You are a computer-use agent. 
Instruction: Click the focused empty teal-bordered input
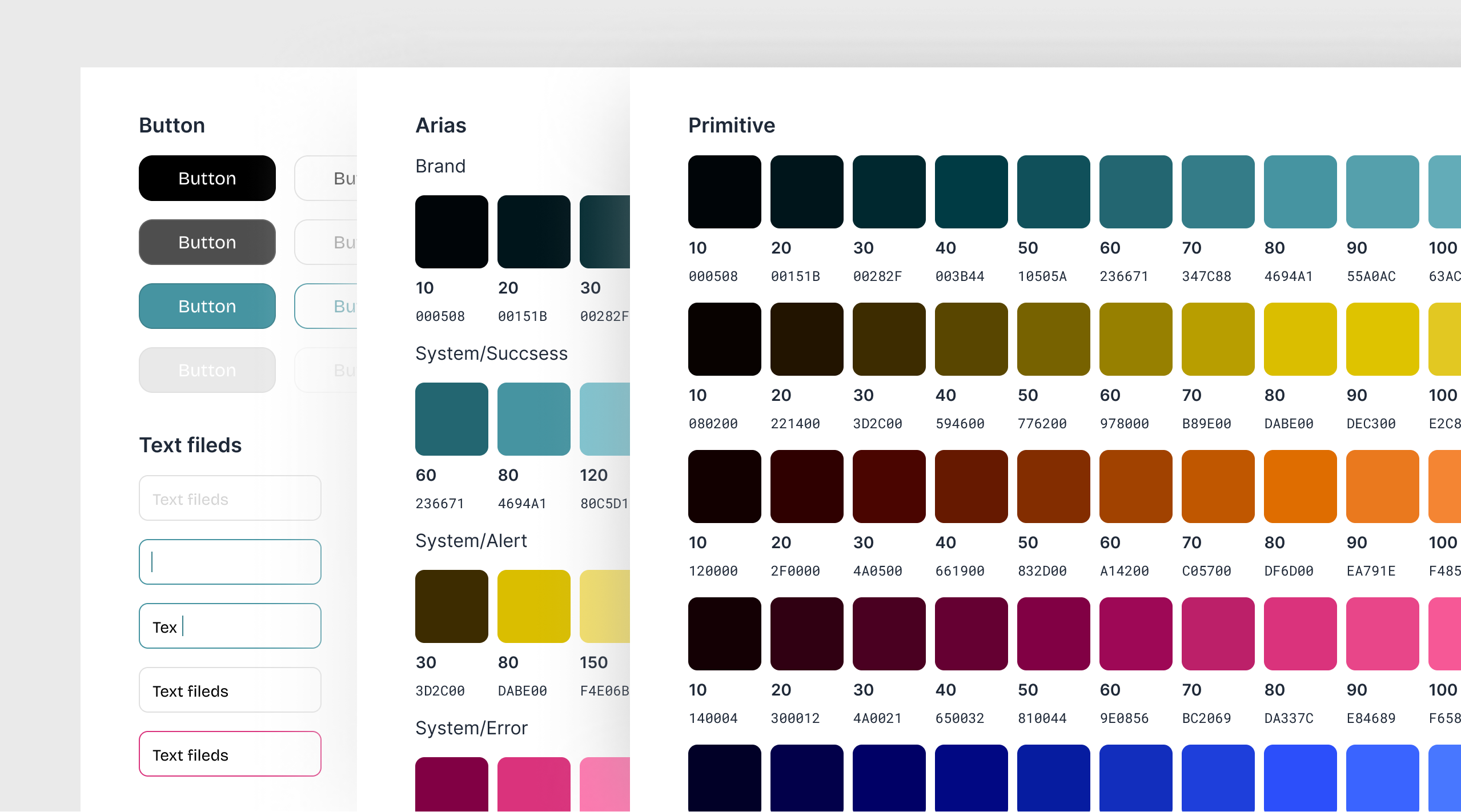pos(230,562)
